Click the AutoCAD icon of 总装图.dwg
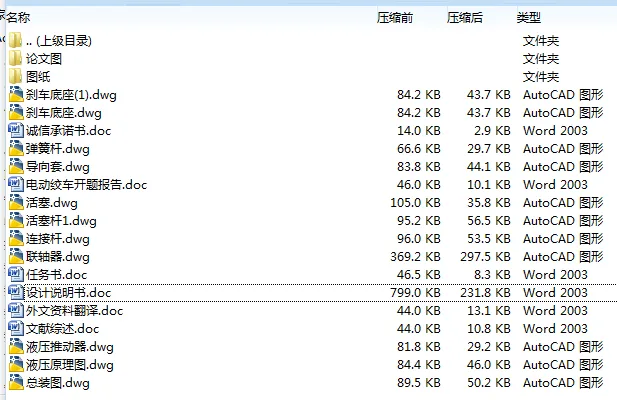The height and width of the screenshot is (400, 617). tap(16, 383)
